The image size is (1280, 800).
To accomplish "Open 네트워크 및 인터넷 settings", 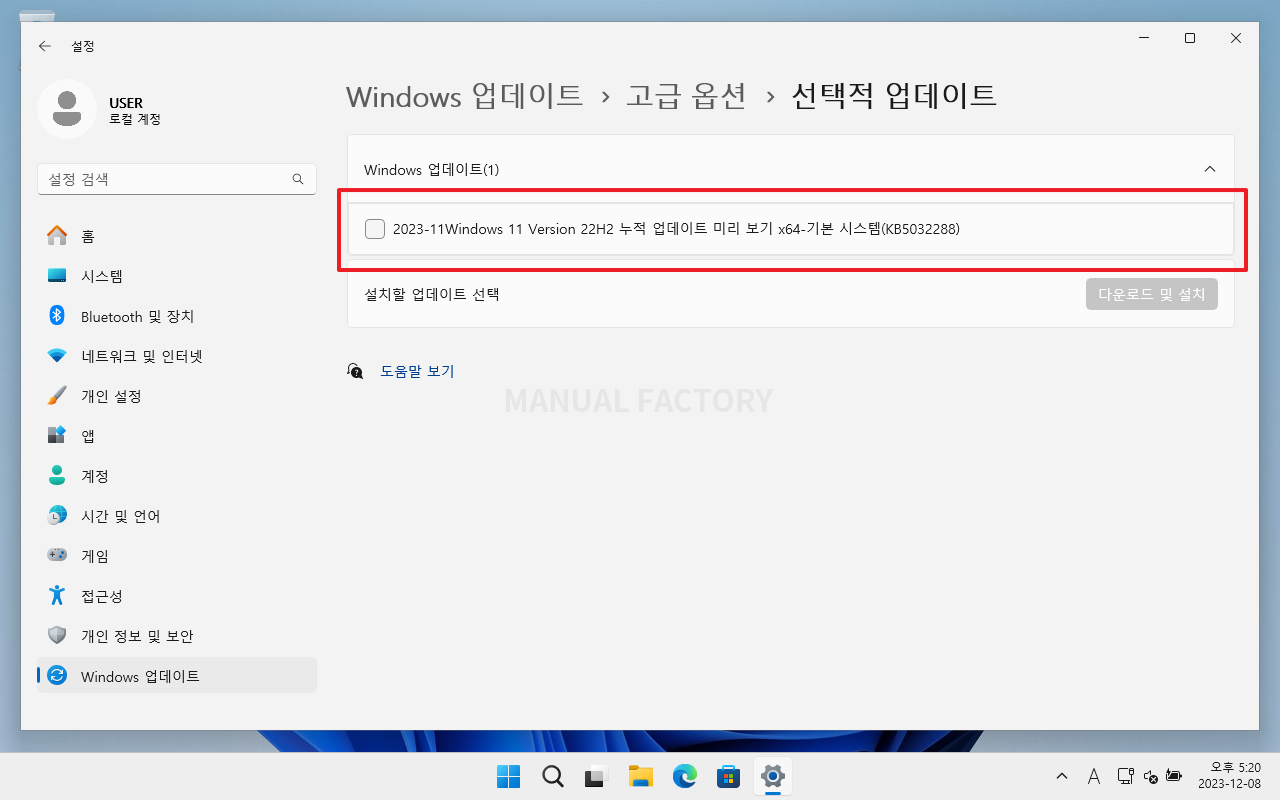I will [x=177, y=356].
